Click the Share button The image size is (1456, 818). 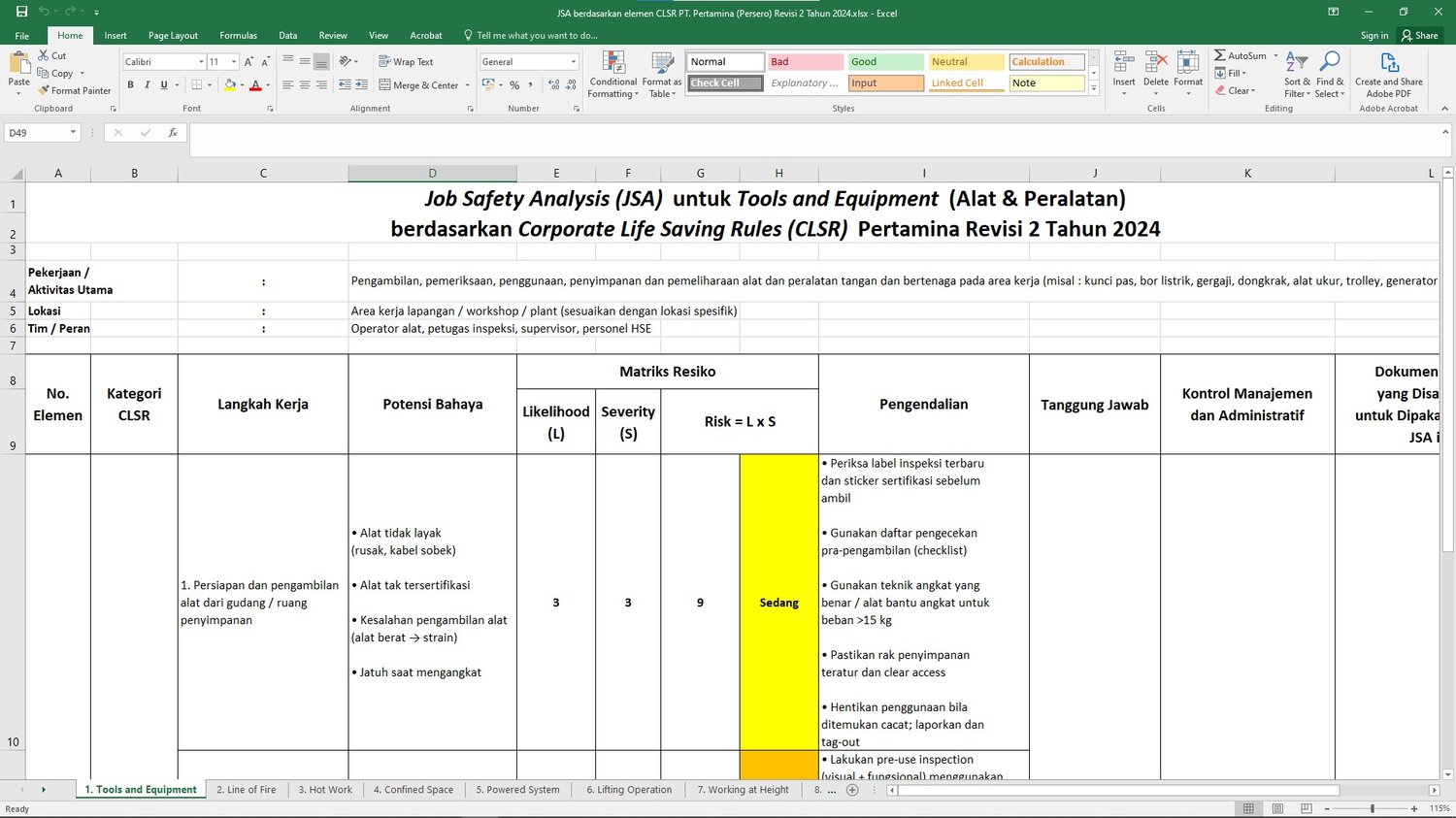(x=1419, y=35)
